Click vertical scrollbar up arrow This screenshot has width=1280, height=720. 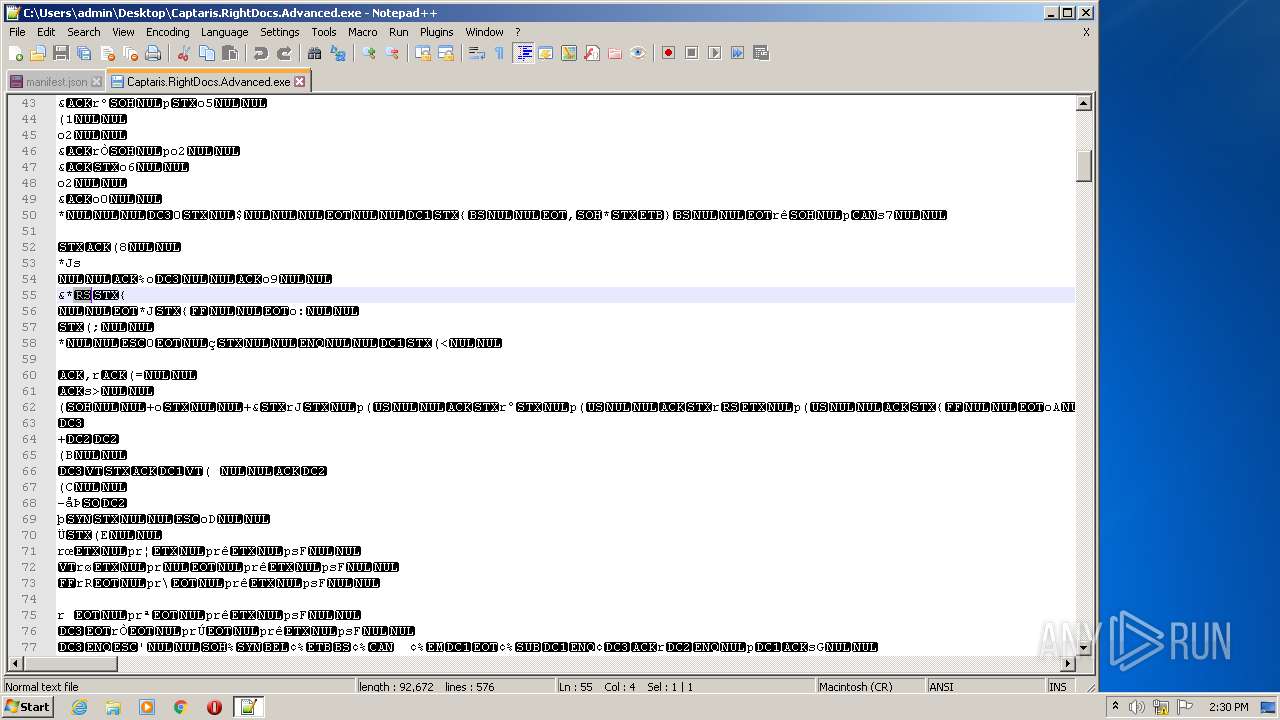pyautogui.click(x=1084, y=103)
